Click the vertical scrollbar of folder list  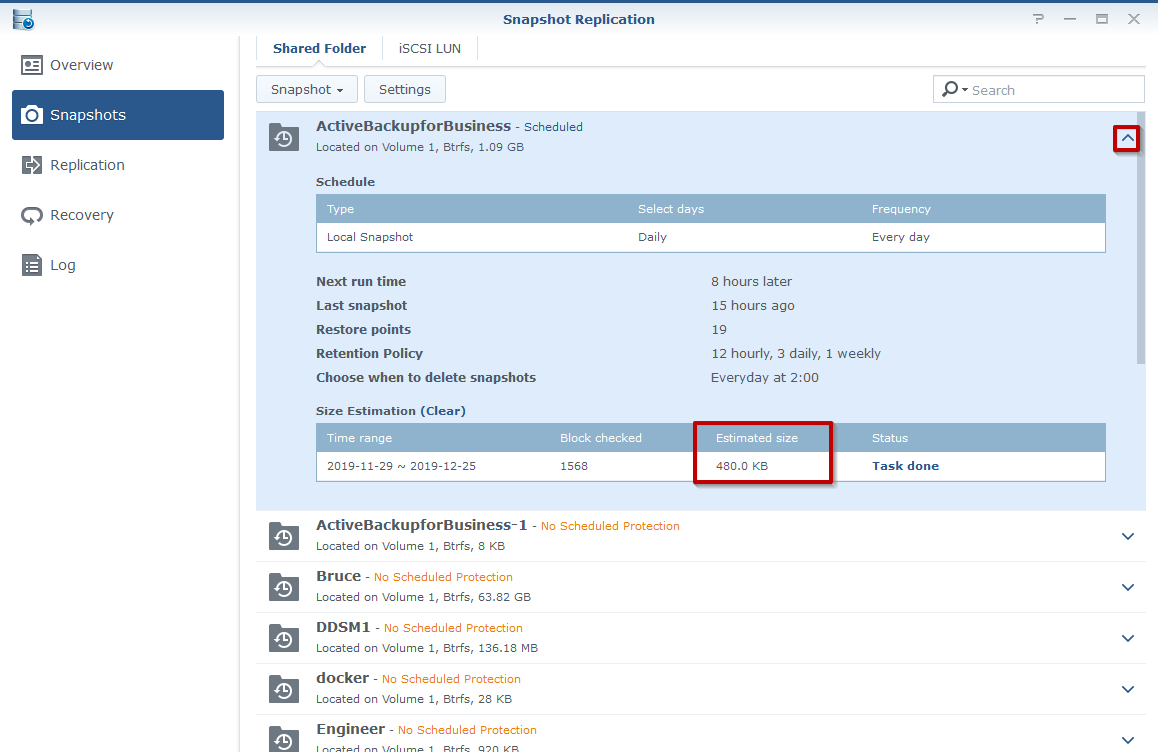(x=1142, y=240)
